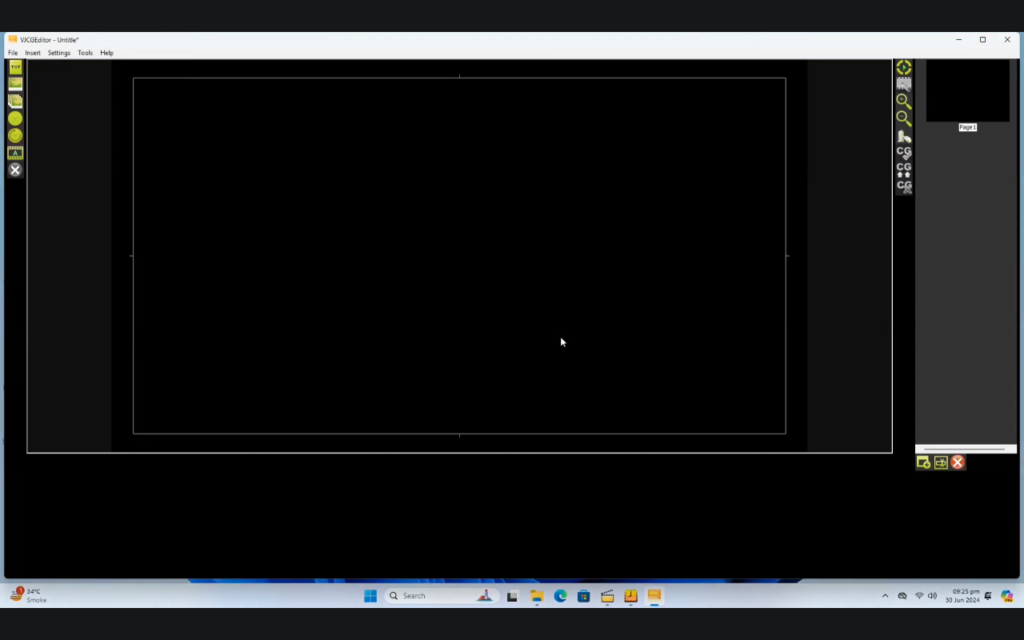Select the single image insert tool
Viewport: 1024px width, 640px height.
[15, 84]
